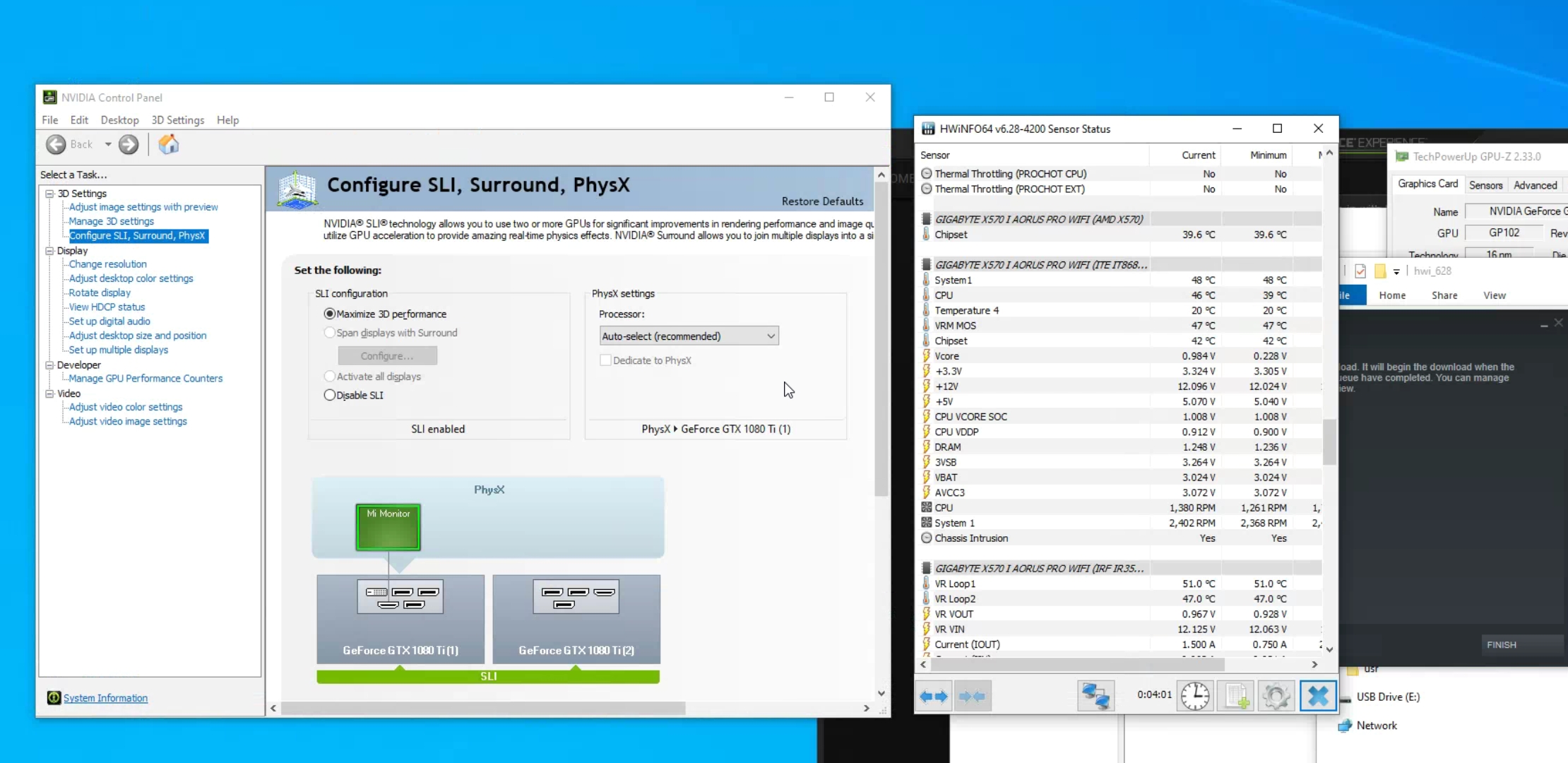Viewport: 1568px width, 763px height.
Task: Close sensors with the blue X icon
Action: (x=1317, y=697)
